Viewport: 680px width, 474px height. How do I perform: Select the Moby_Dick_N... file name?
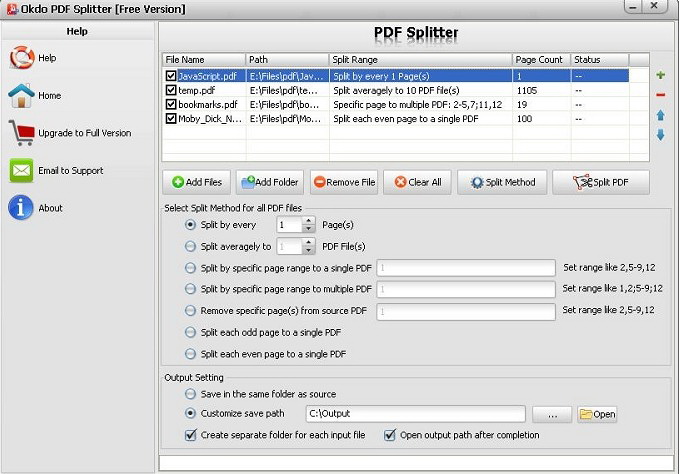tap(210, 118)
